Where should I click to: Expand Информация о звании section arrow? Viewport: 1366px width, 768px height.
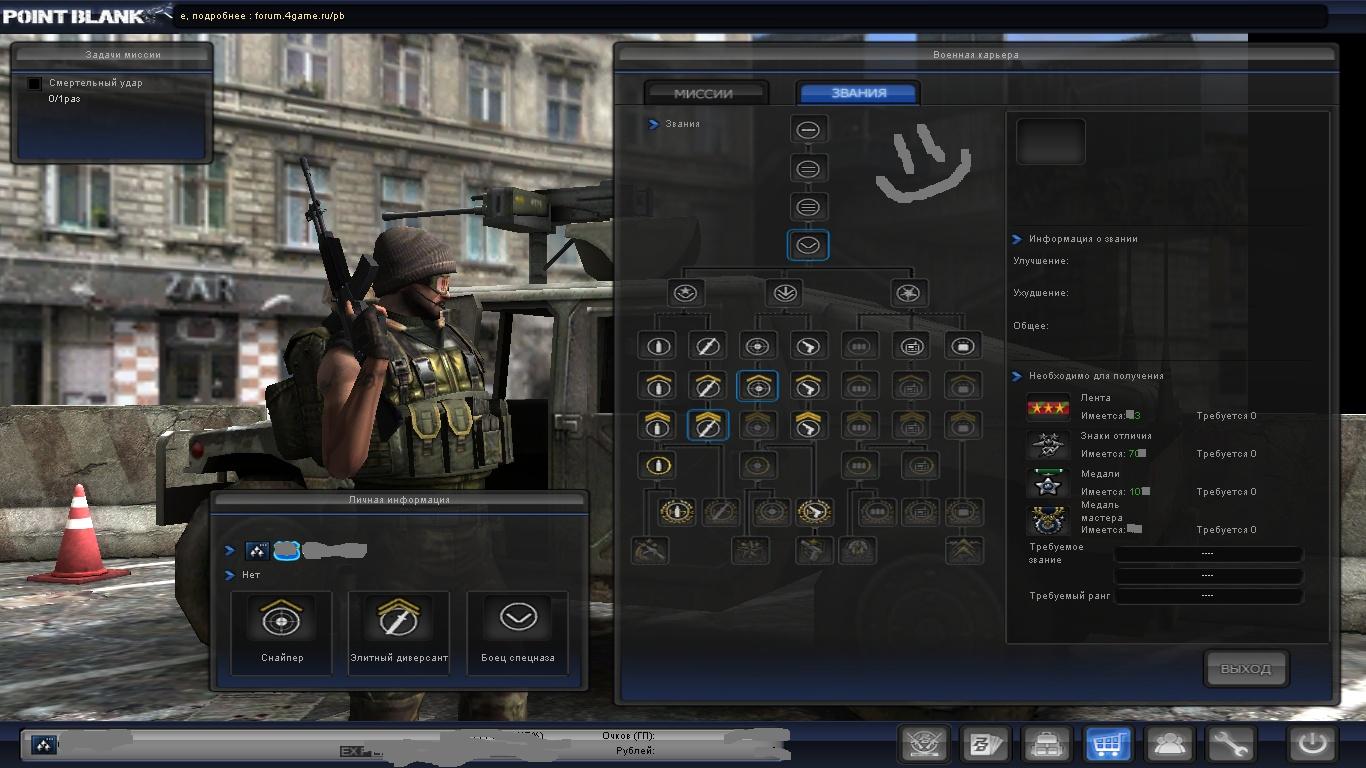click(x=1017, y=239)
